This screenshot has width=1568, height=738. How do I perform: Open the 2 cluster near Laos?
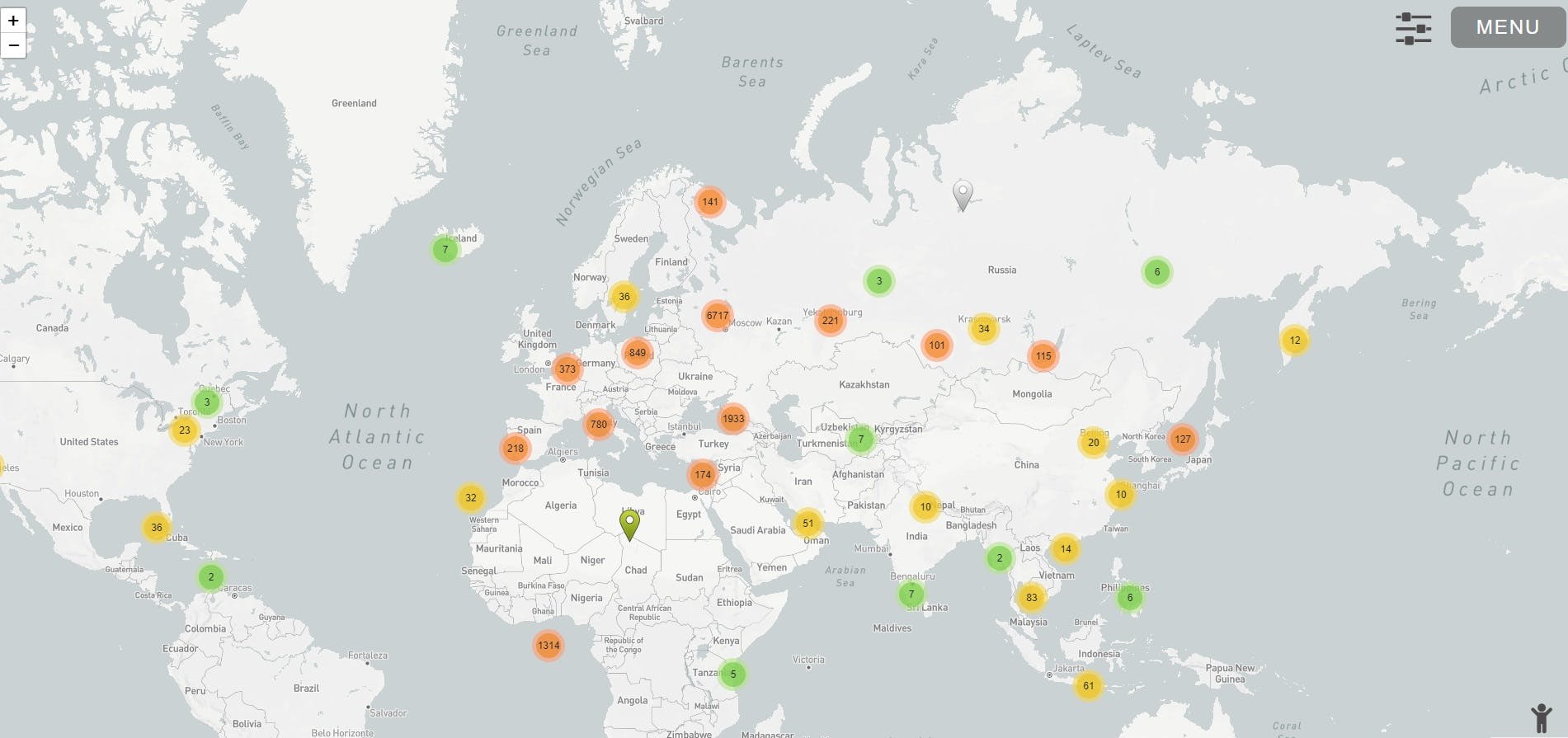[x=1000, y=558]
